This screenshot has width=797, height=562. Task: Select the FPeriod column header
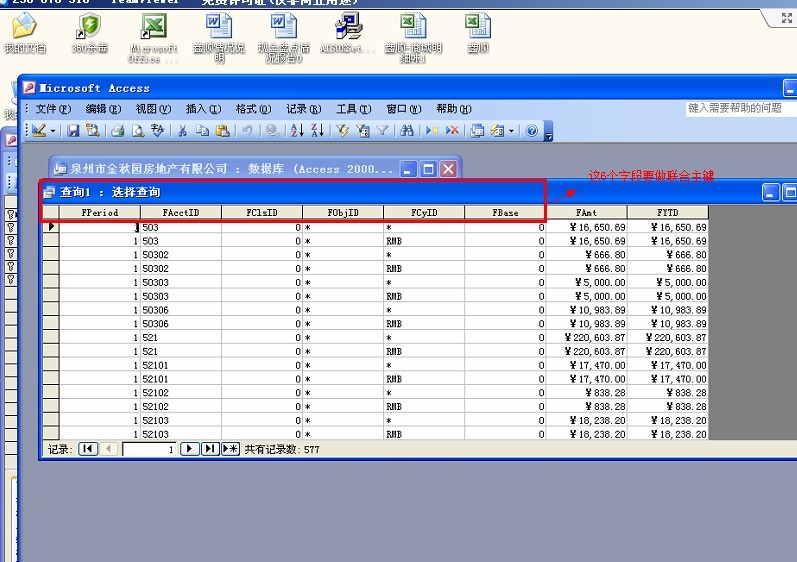pyautogui.click(x=100, y=212)
